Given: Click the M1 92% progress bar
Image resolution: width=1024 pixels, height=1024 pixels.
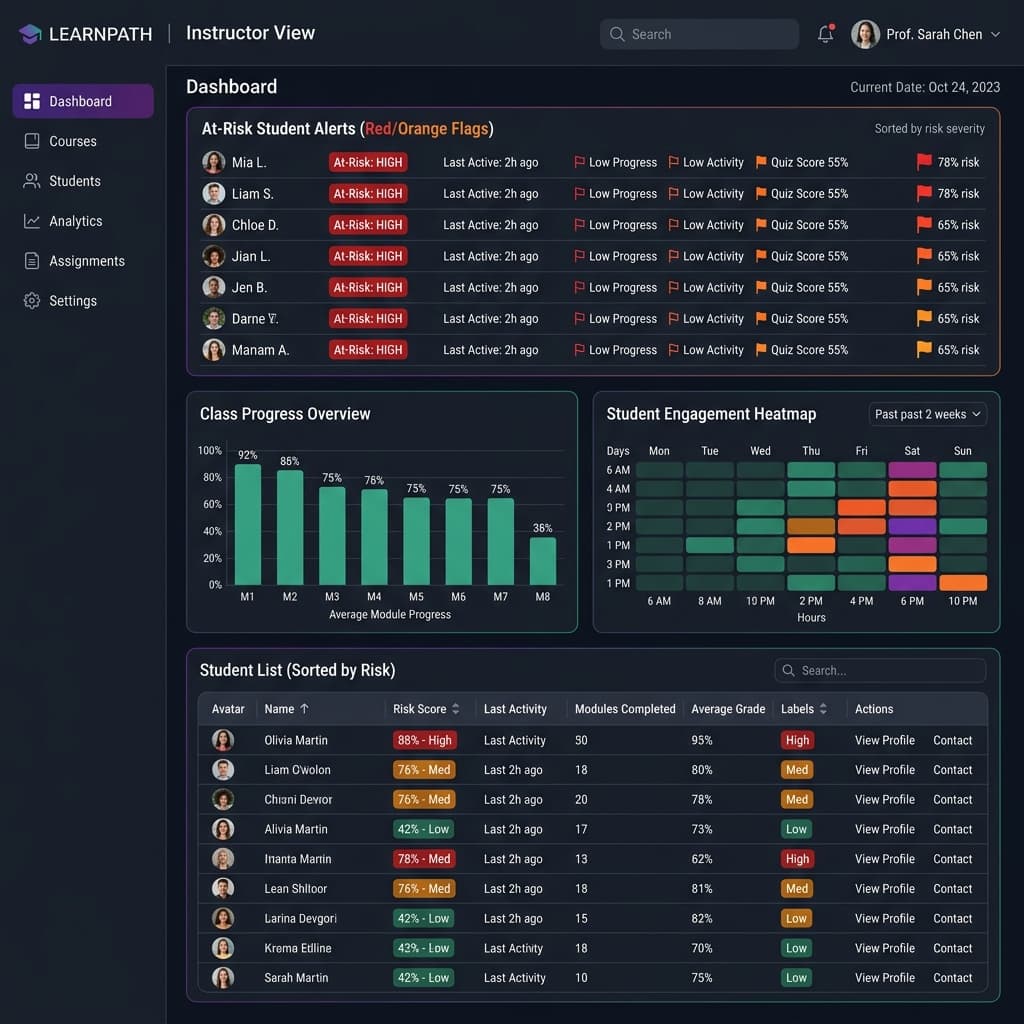Looking at the screenshot, I should coord(248,524).
